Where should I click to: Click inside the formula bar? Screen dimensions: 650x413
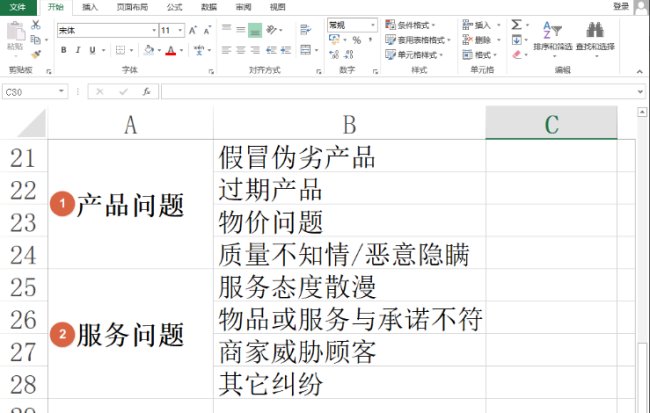398,92
